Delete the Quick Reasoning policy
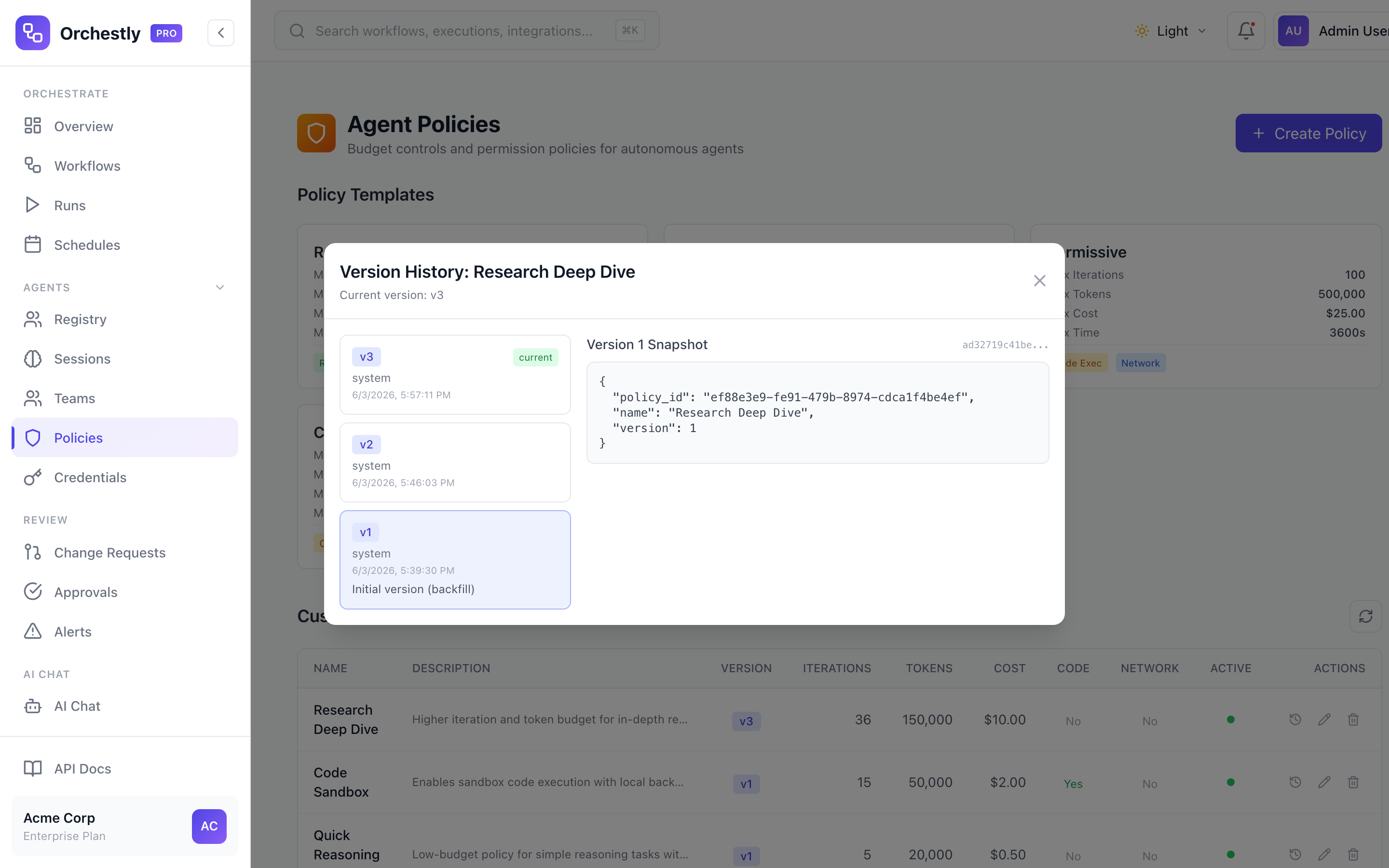This screenshot has width=1389, height=868. point(1353,854)
